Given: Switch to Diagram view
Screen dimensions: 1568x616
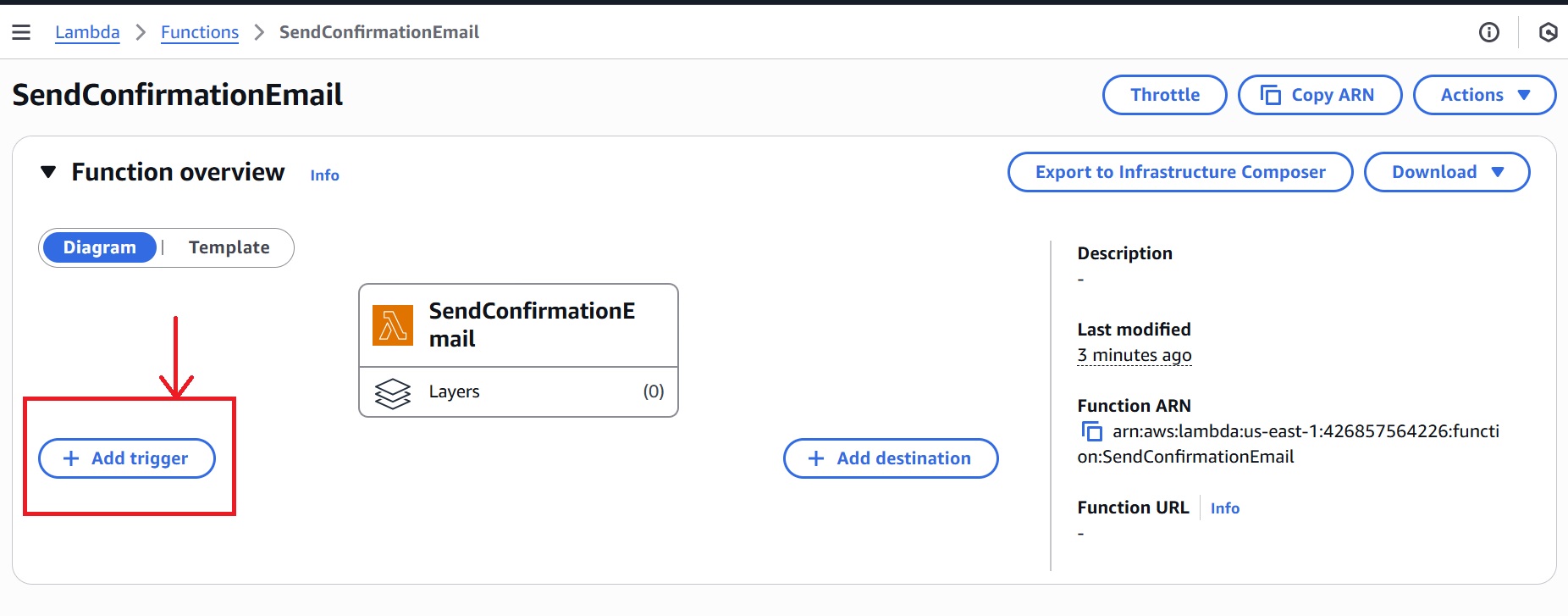Looking at the screenshot, I should pyautogui.click(x=99, y=247).
